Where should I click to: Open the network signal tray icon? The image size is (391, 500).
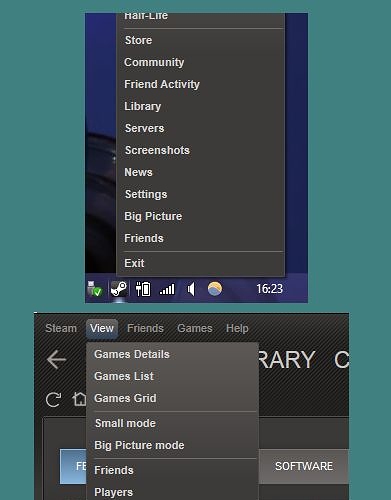pos(167,289)
